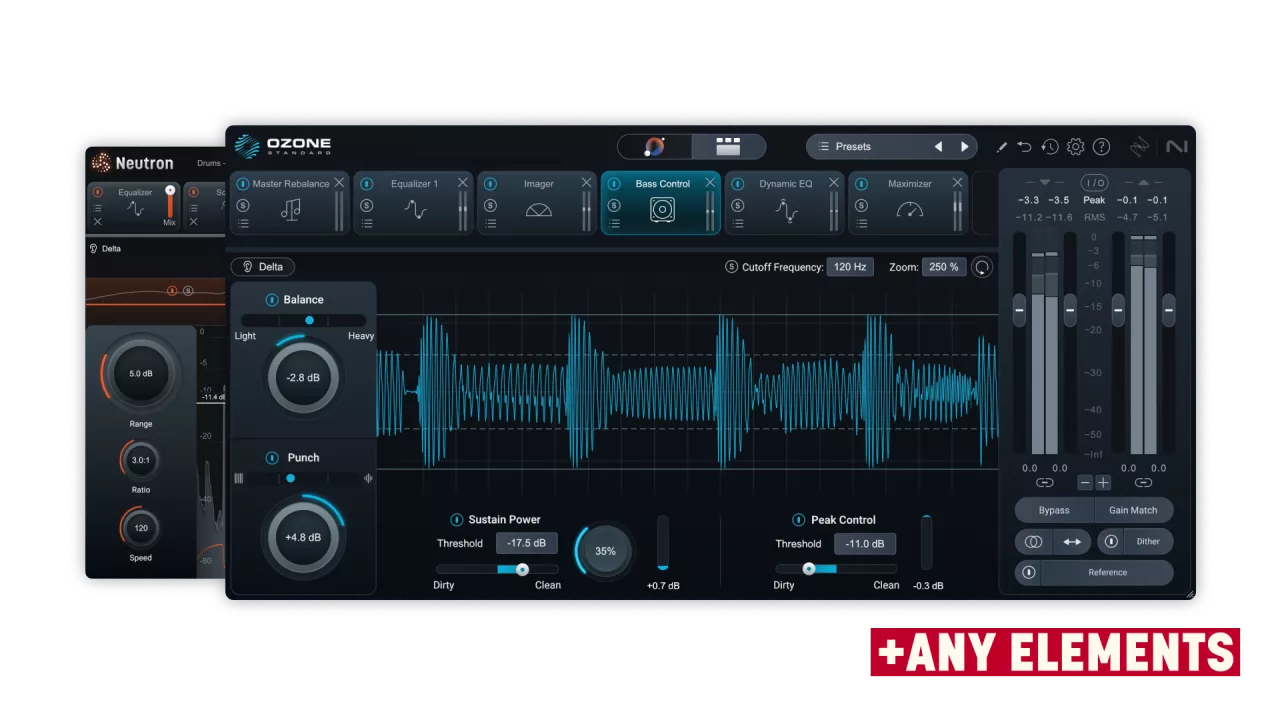Screen dimensions: 1280x720
Task: Open the history clock icon
Action: pyautogui.click(x=1049, y=147)
